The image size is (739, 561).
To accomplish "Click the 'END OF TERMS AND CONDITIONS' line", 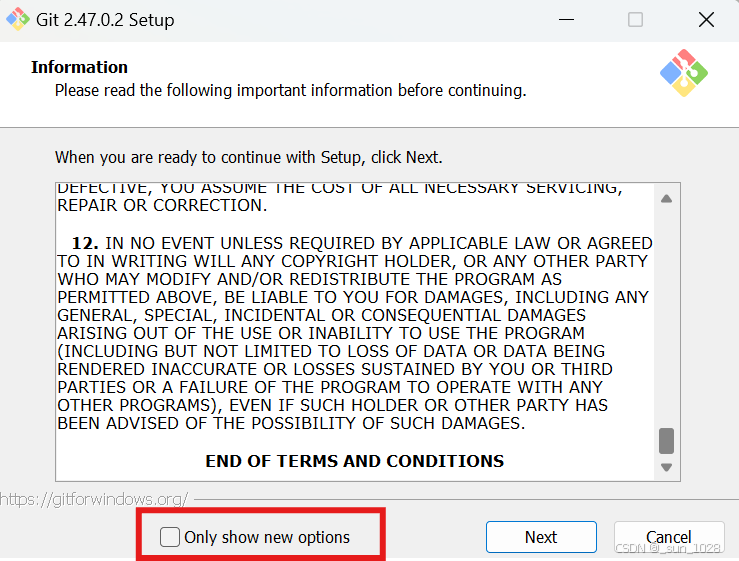I will 355,461.
